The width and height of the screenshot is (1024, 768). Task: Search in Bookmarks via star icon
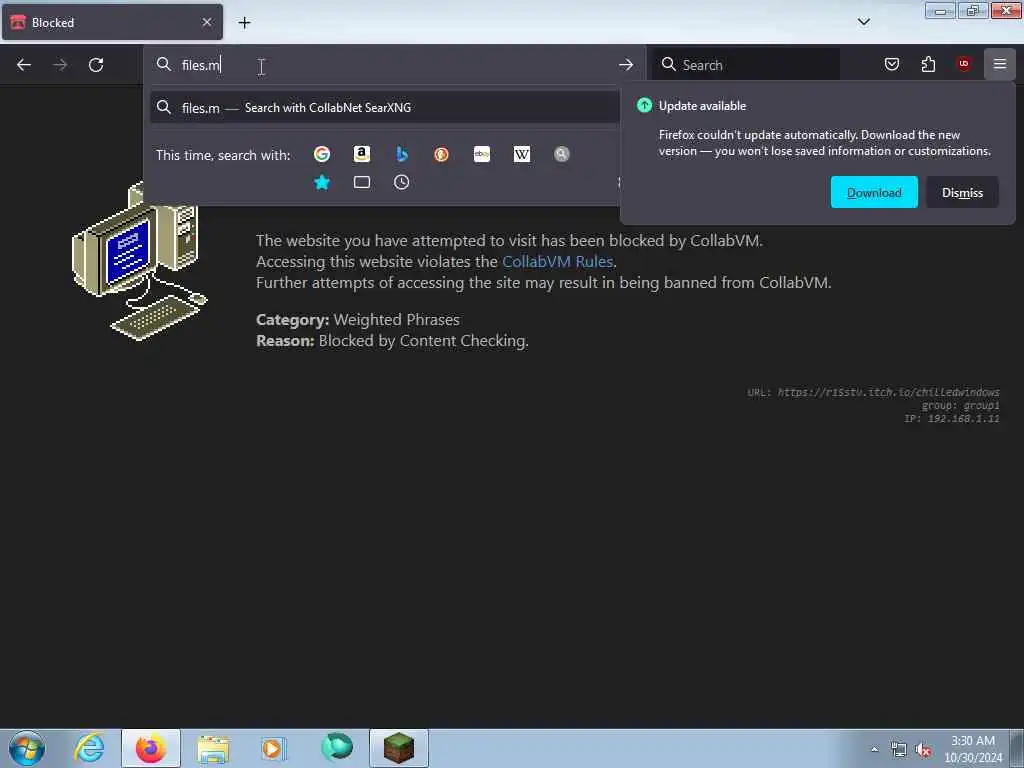point(321,182)
